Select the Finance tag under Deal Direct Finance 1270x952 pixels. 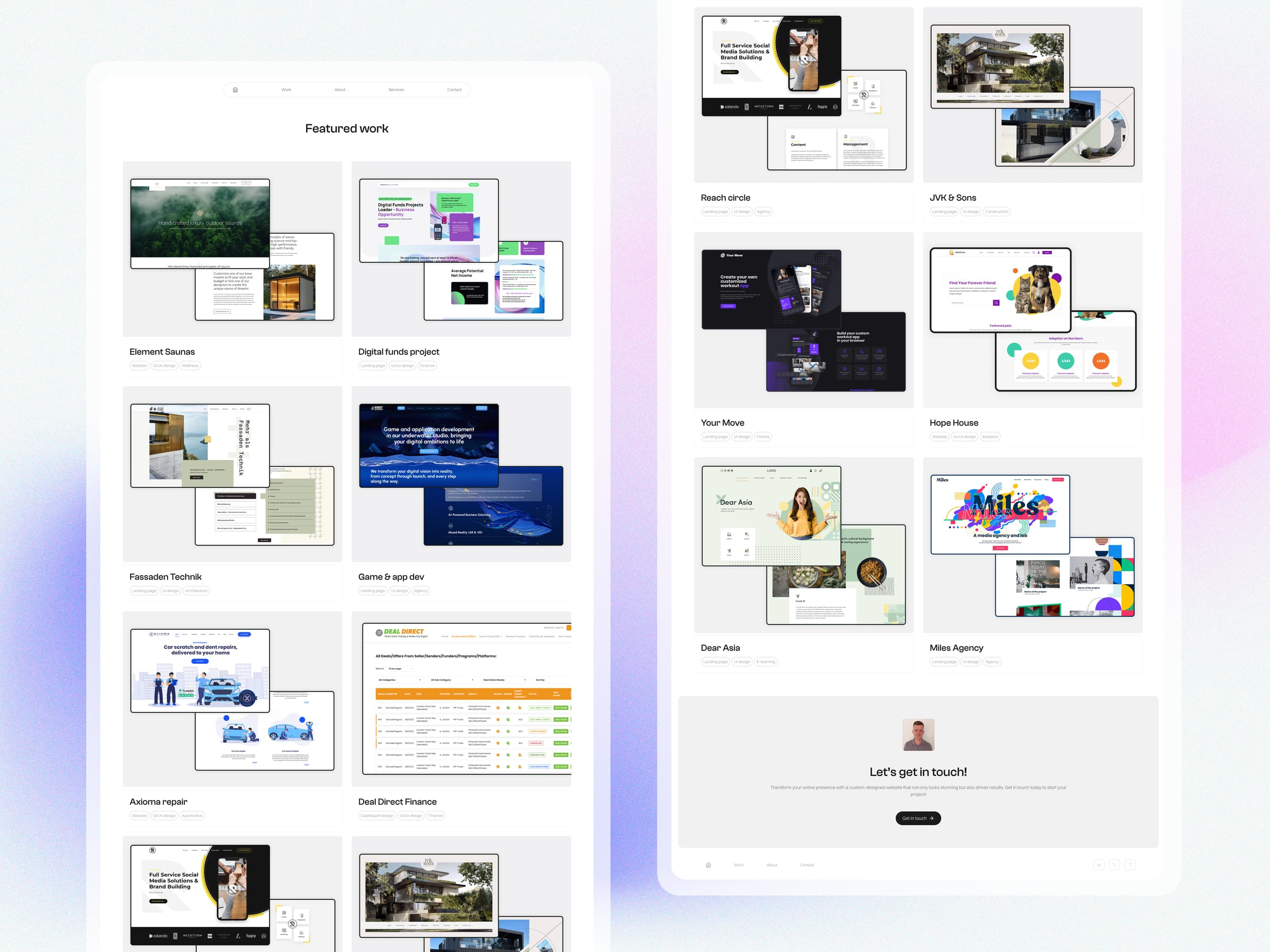pyautogui.click(x=436, y=815)
